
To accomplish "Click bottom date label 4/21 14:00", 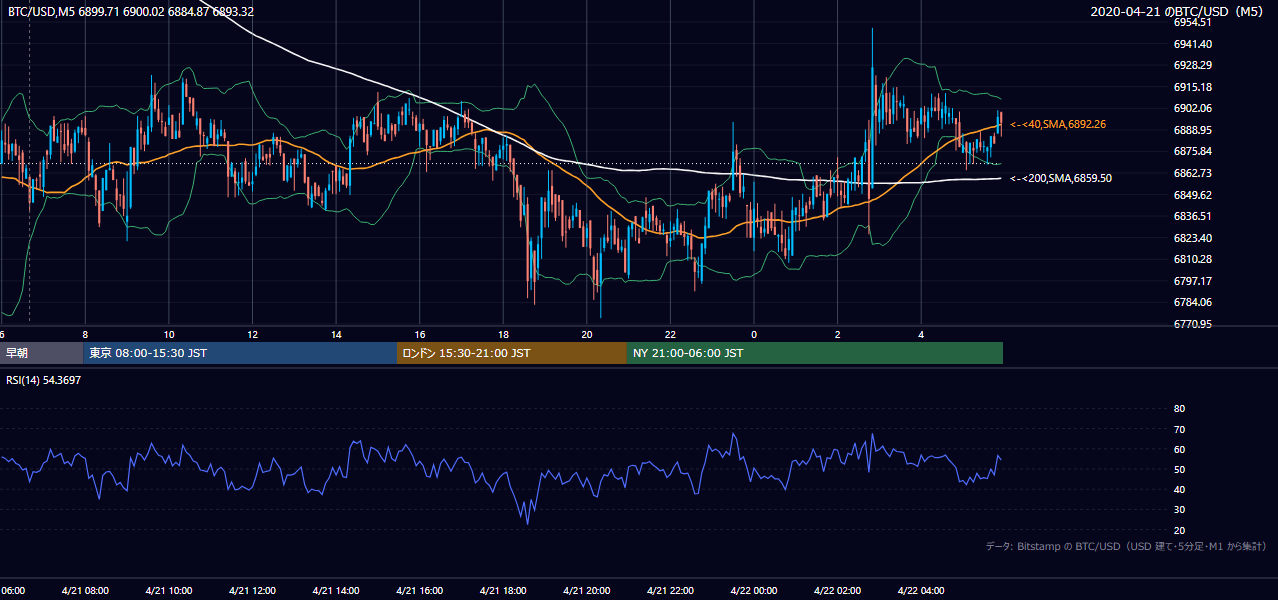I will (x=335, y=590).
